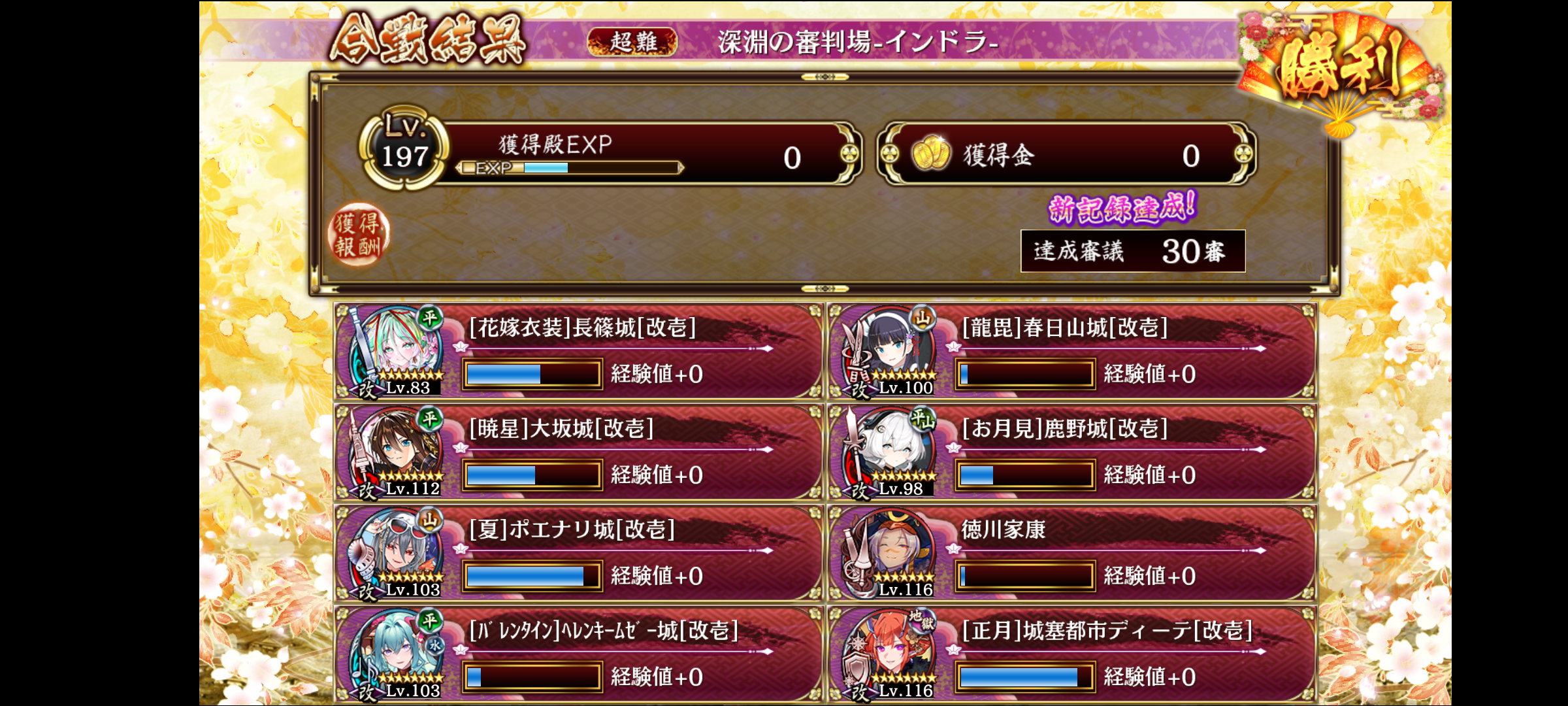Screen dimensions: 1568x706
Task: Click the 獲得報酬 red seal icon
Action: coord(358,235)
